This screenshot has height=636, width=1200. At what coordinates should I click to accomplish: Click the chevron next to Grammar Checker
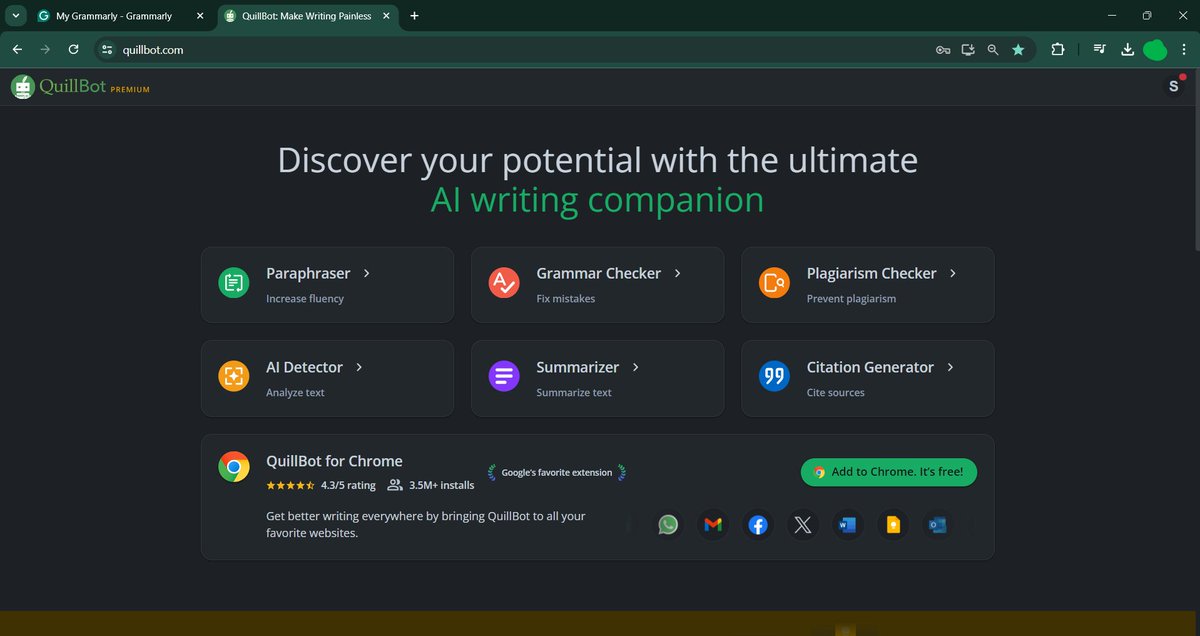(677, 273)
